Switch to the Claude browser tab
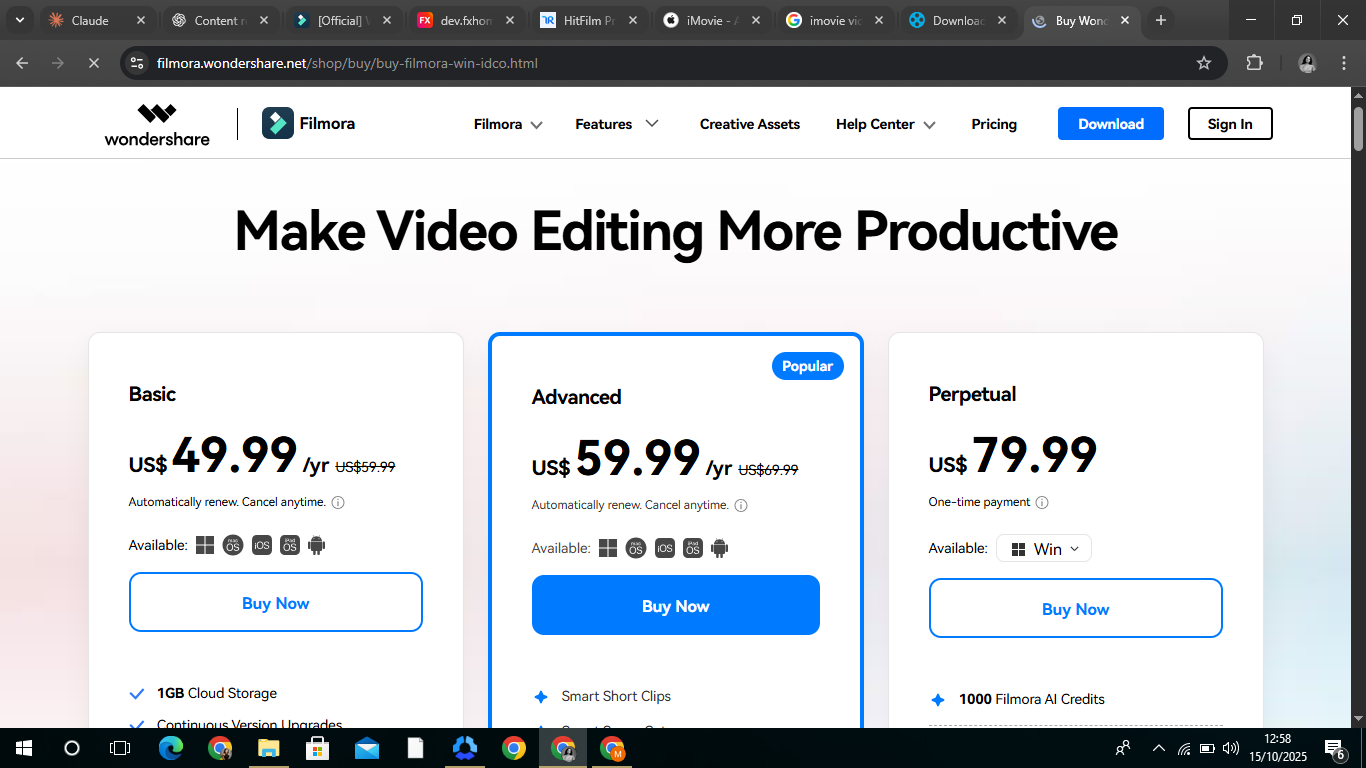 90,20
